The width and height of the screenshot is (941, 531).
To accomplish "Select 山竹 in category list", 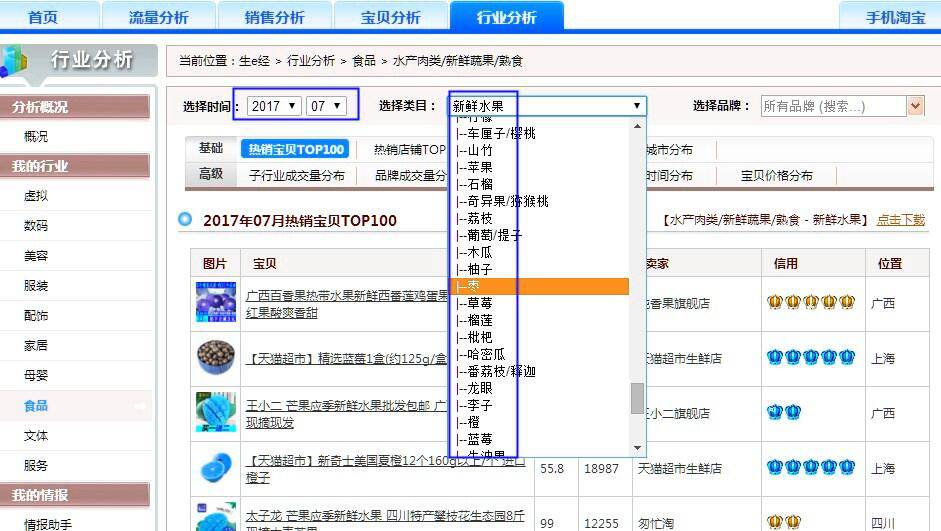I will (x=540, y=150).
